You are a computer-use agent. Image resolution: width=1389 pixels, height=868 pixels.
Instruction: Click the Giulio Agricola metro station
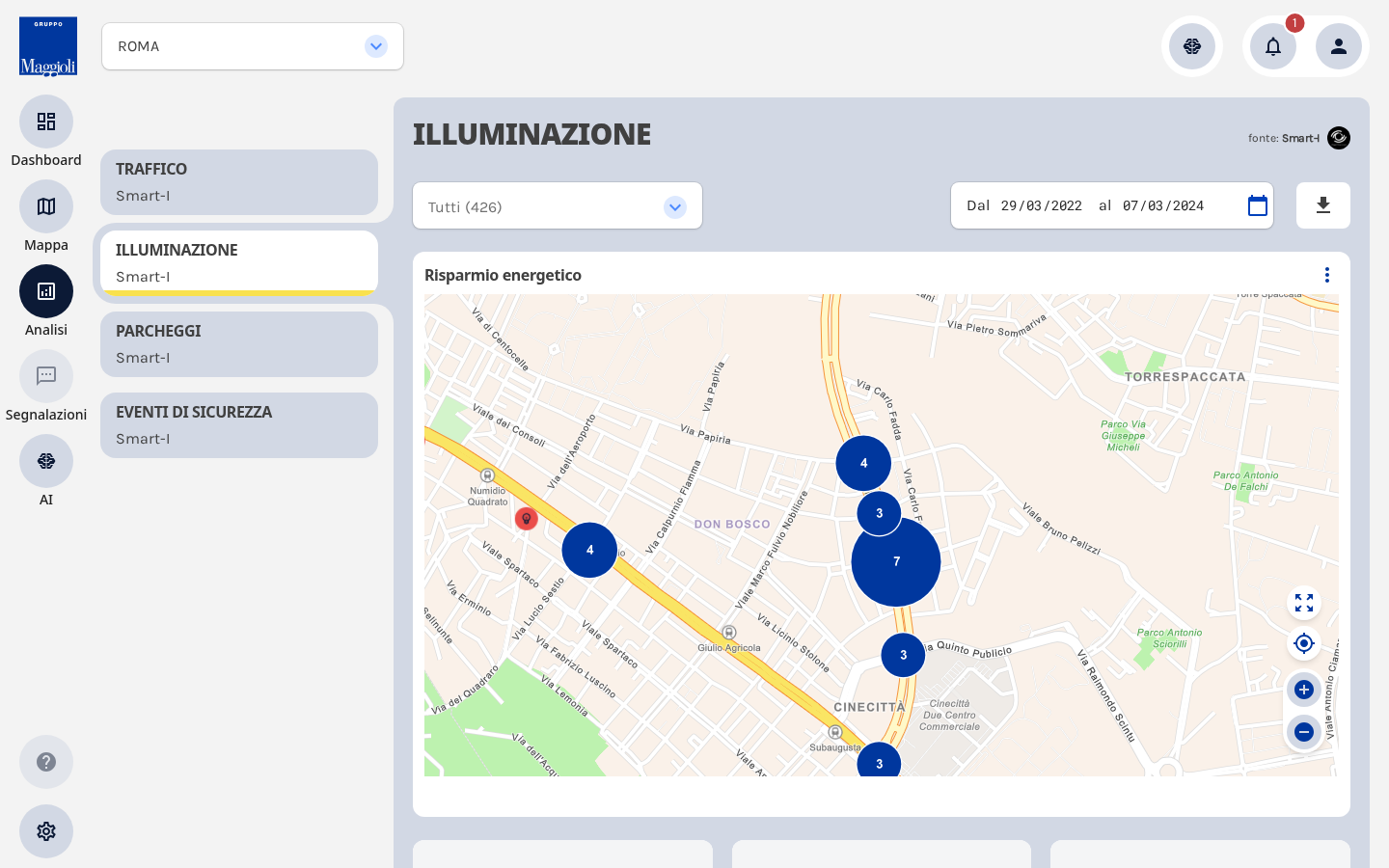point(729,633)
